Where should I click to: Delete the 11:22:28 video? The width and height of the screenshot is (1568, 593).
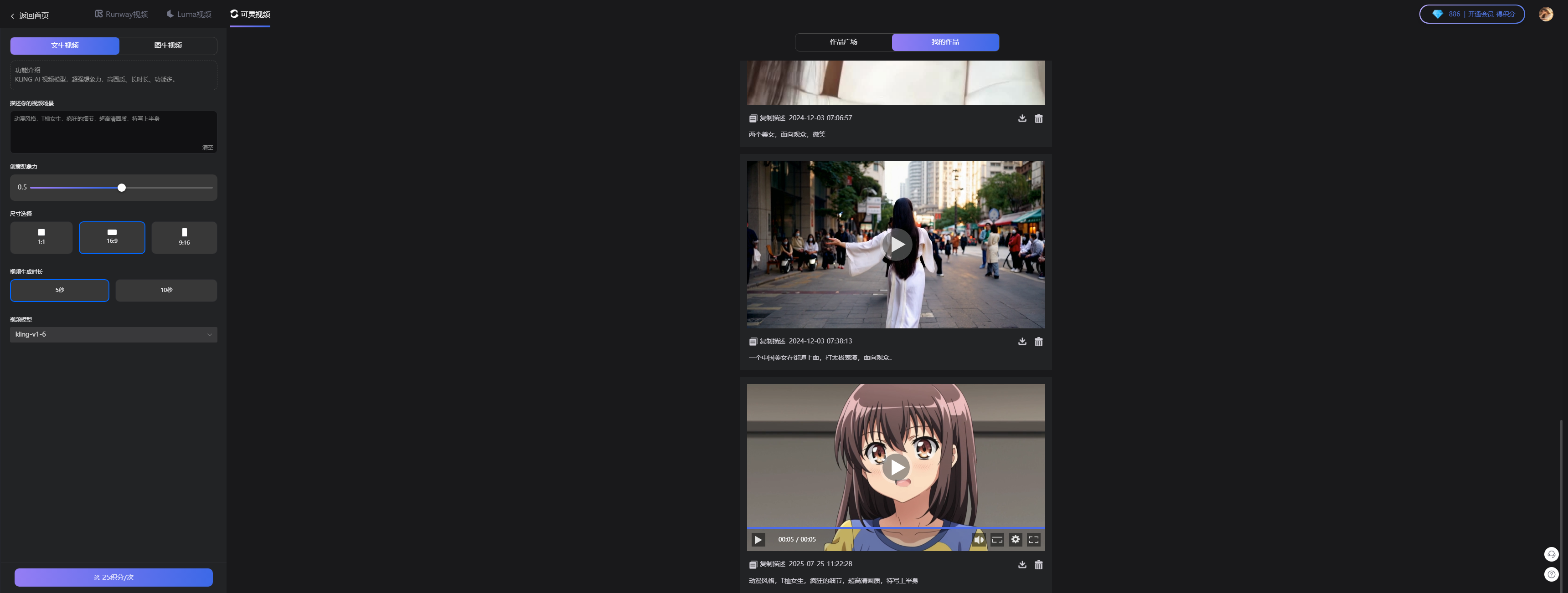(1038, 564)
